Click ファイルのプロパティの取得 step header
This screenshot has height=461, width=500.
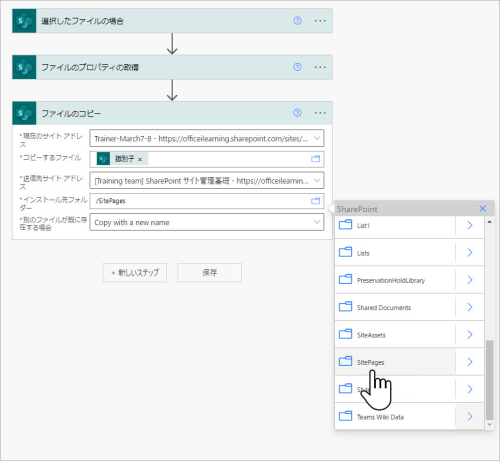coord(172,67)
